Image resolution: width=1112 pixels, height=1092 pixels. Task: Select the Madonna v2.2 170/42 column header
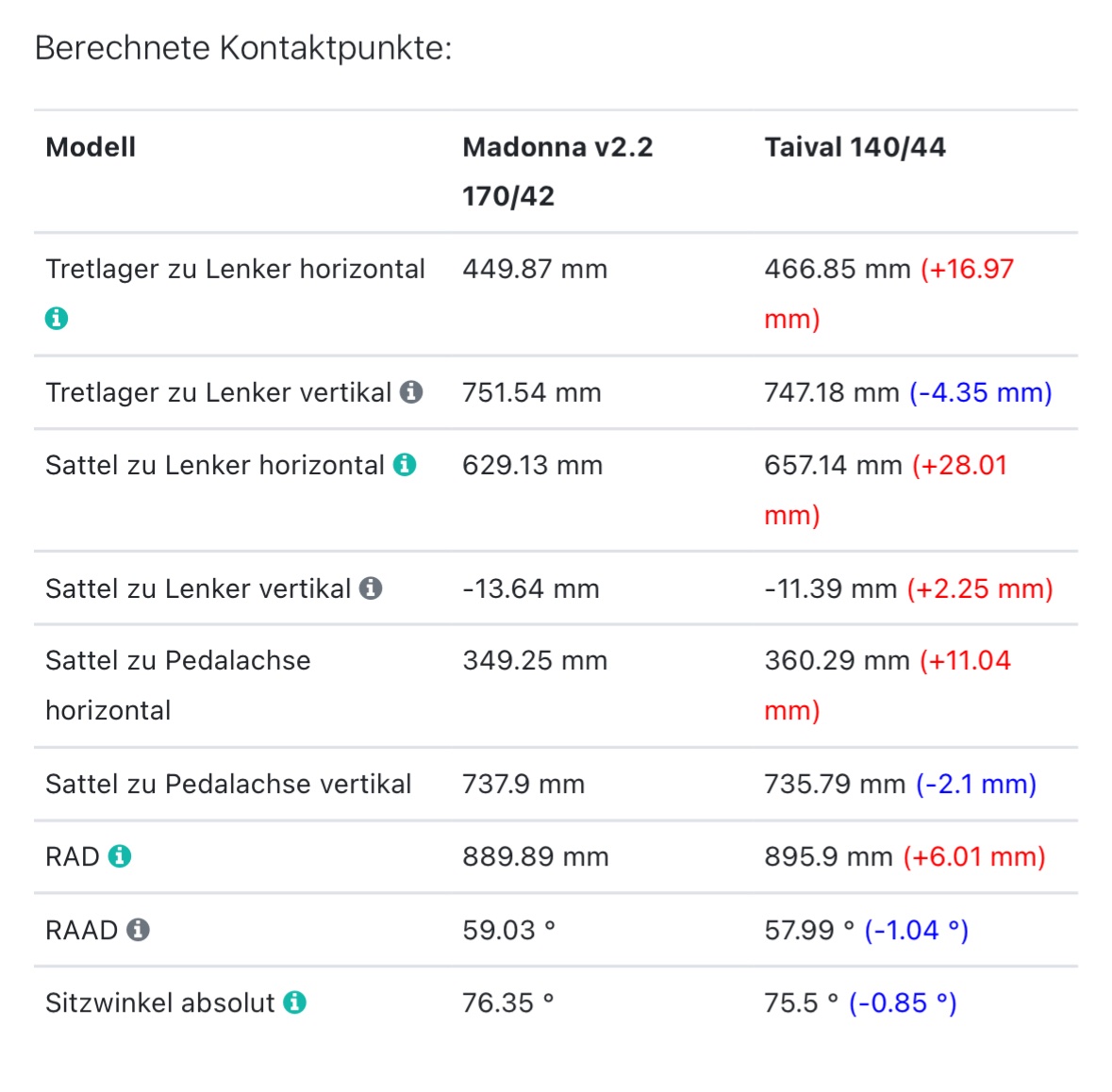556,171
